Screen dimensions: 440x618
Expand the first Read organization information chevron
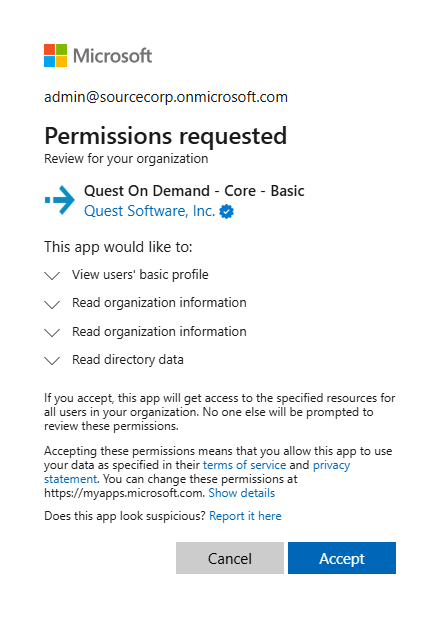point(52,304)
